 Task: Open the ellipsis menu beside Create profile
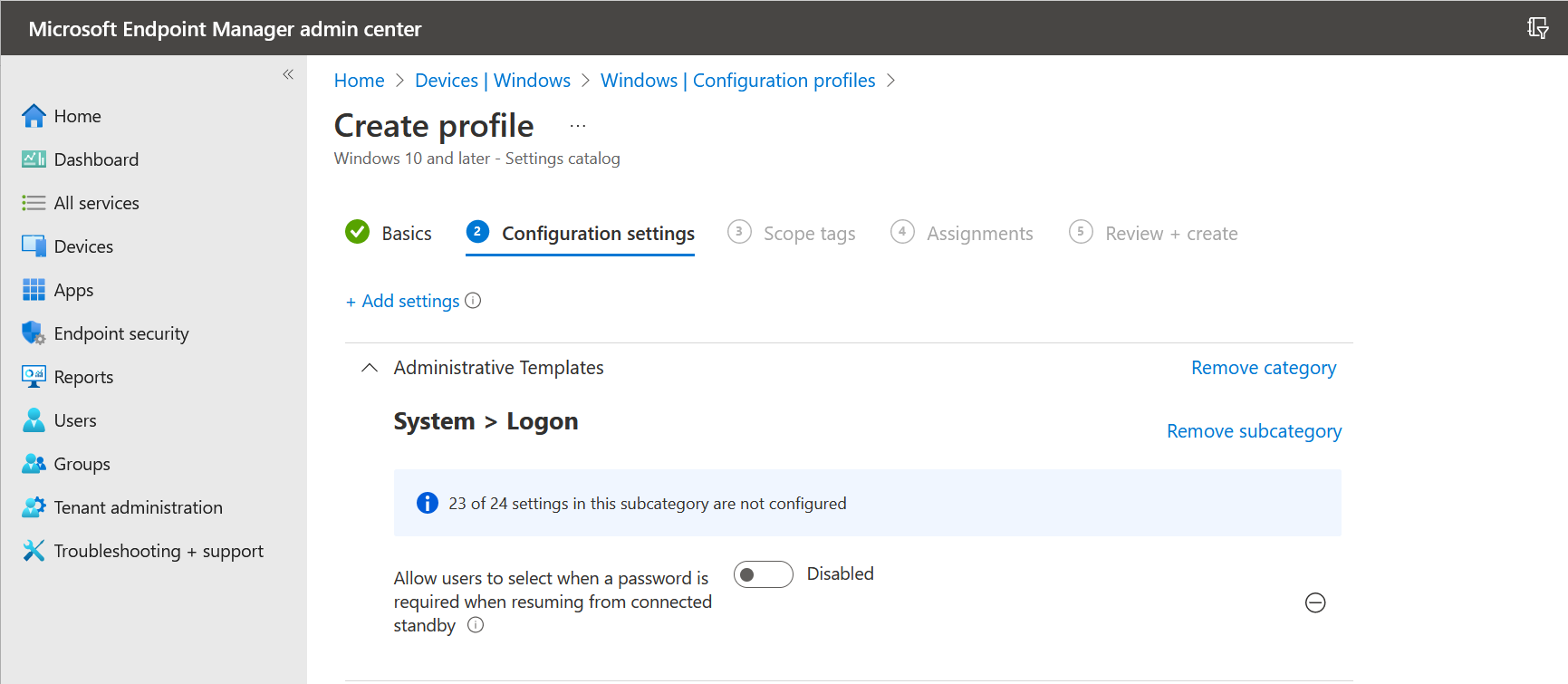[x=578, y=126]
